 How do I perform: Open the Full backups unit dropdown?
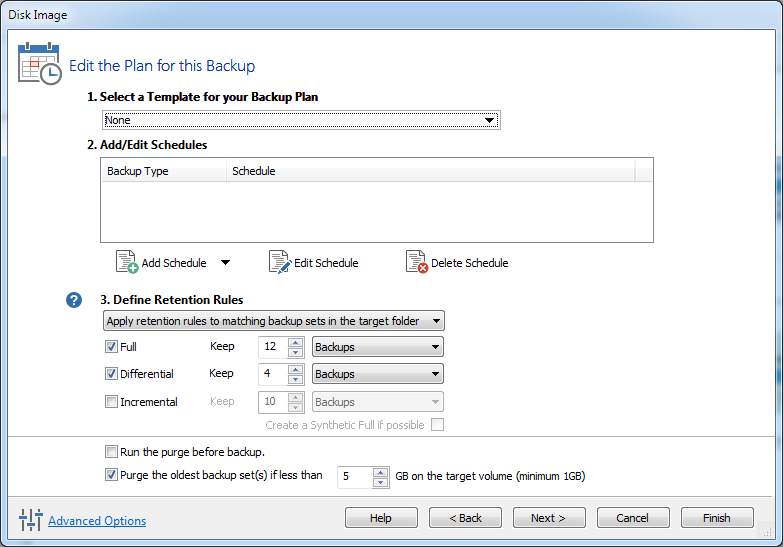378,347
